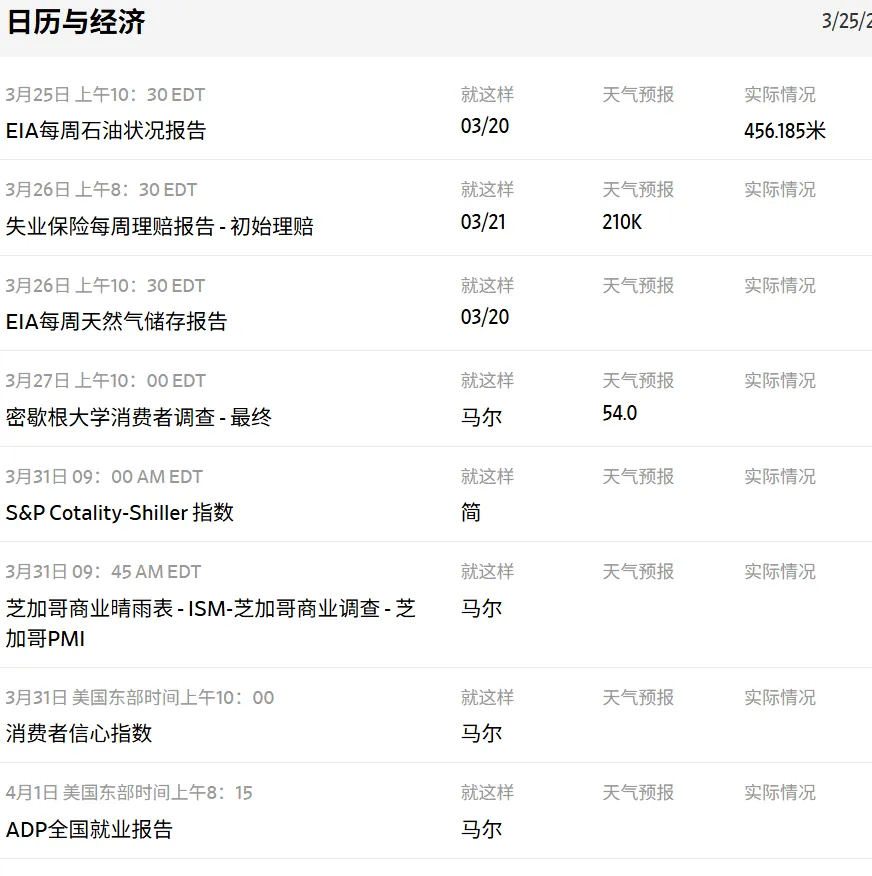
Task: Click the 03/20 date under the oil report
Action: (485, 130)
